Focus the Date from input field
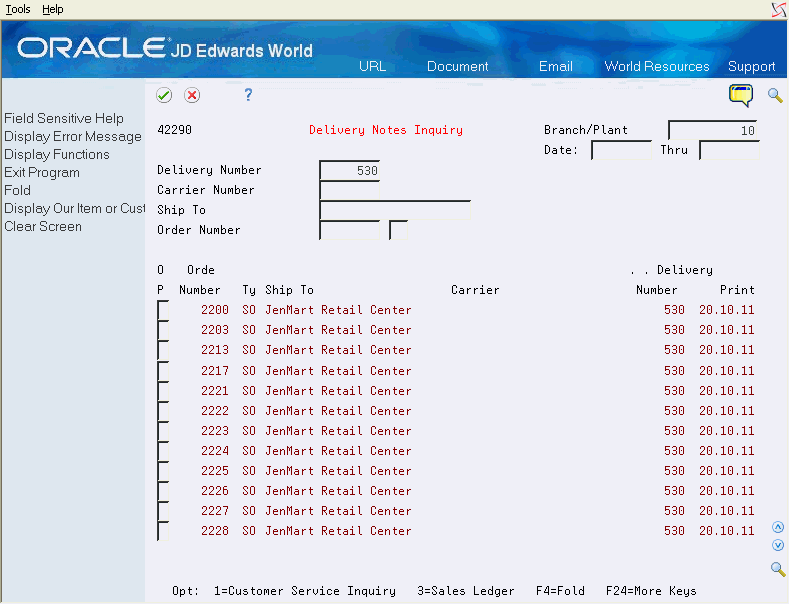Screen dimensions: 789x604 point(621,150)
